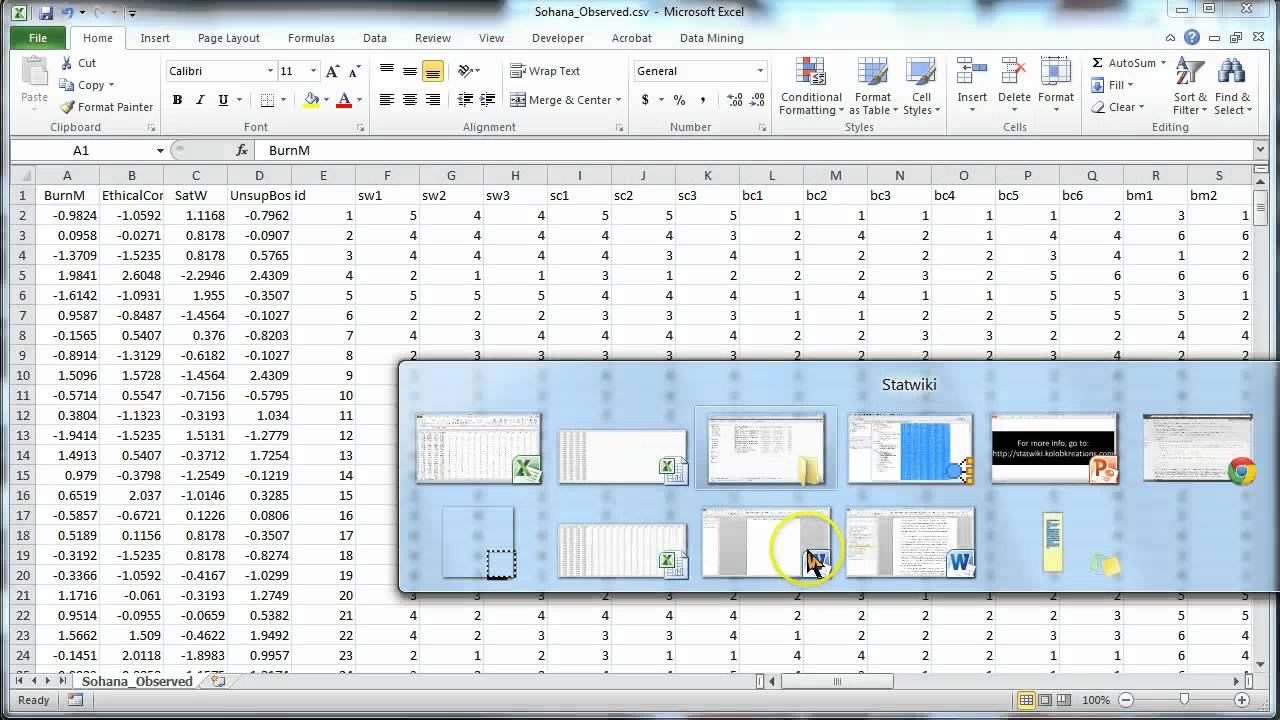
Task: Click the Insert Function fx icon
Action: 242,150
